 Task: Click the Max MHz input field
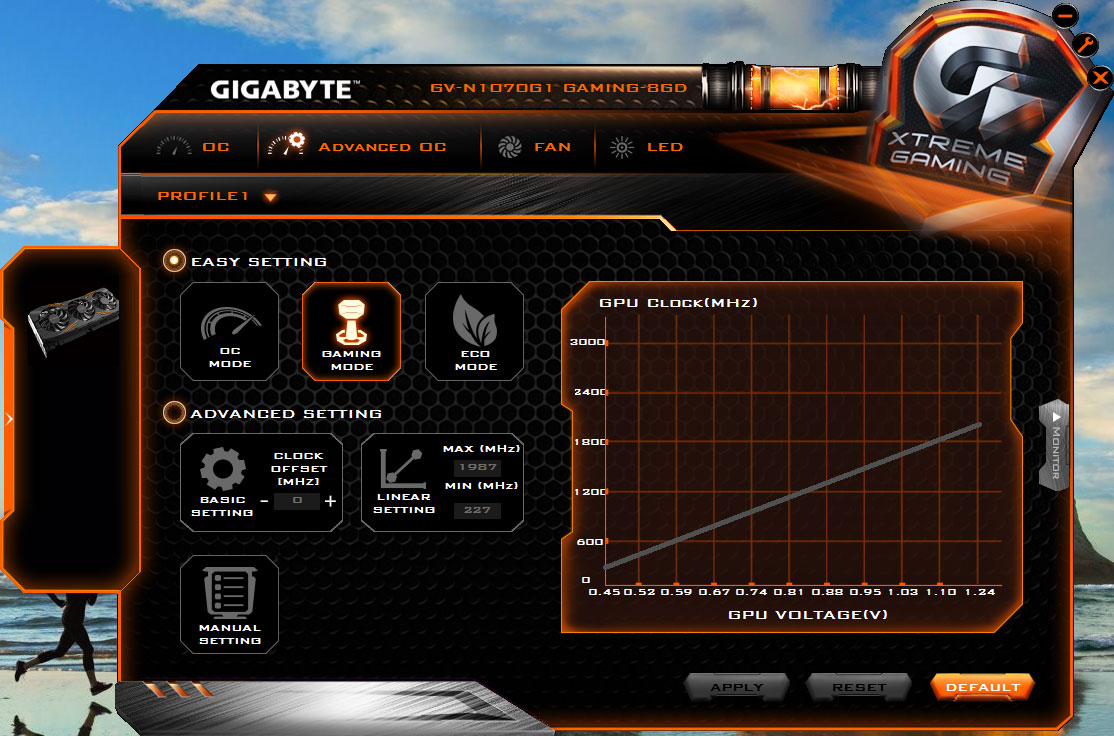click(x=477, y=467)
